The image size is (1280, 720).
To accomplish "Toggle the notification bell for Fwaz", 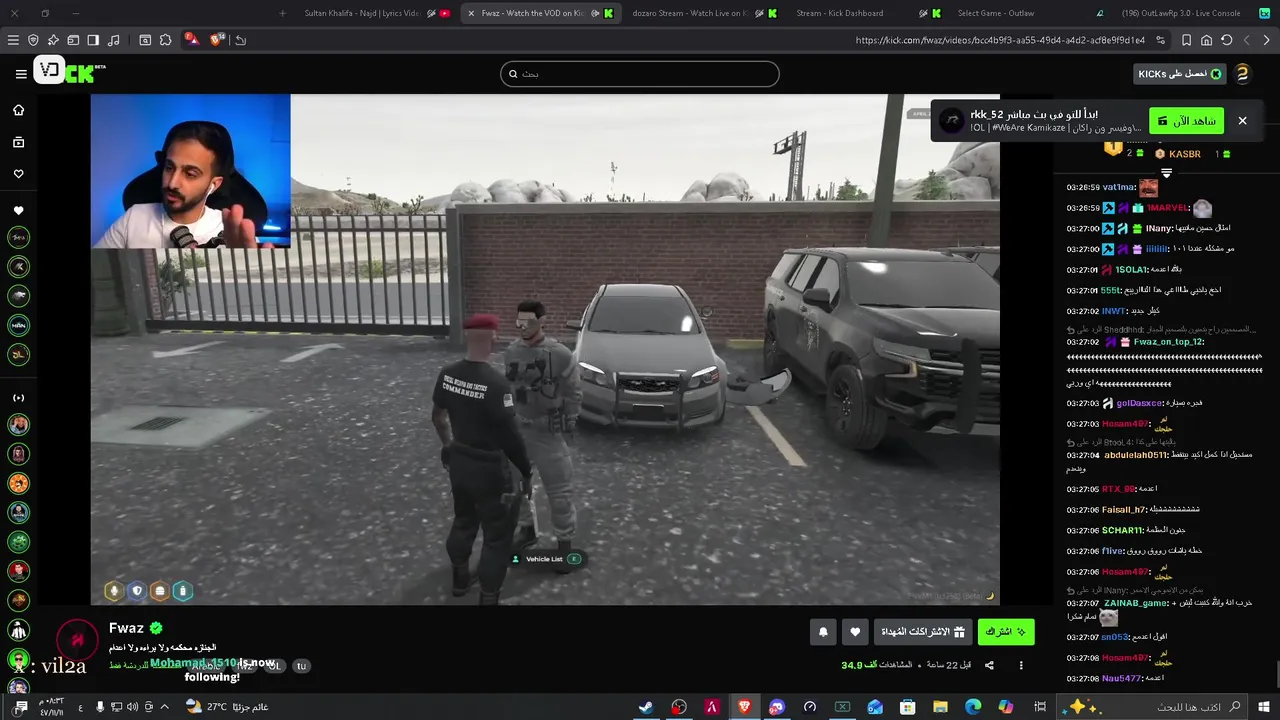I will tap(823, 632).
